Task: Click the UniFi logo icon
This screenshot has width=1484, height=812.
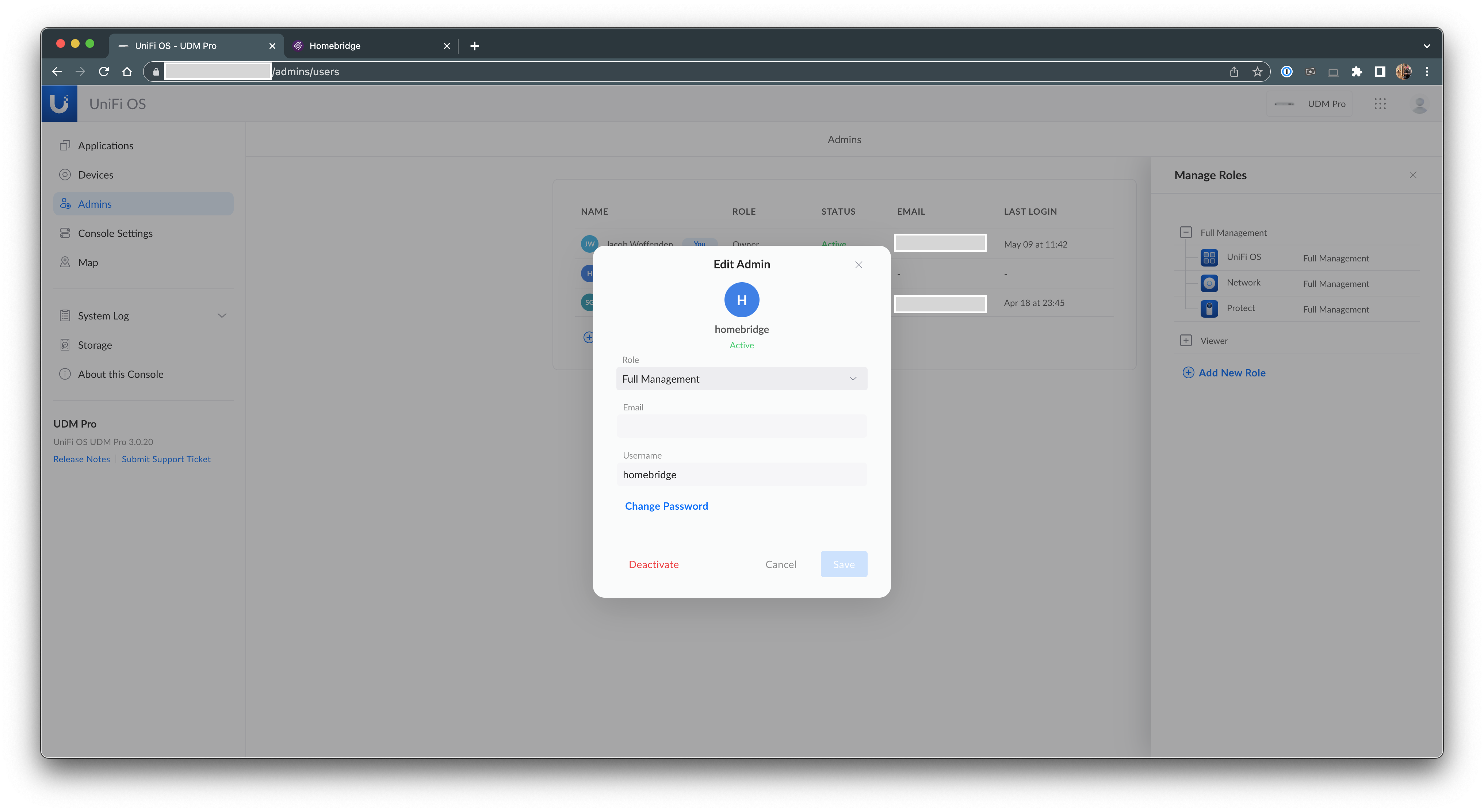Action: point(59,104)
